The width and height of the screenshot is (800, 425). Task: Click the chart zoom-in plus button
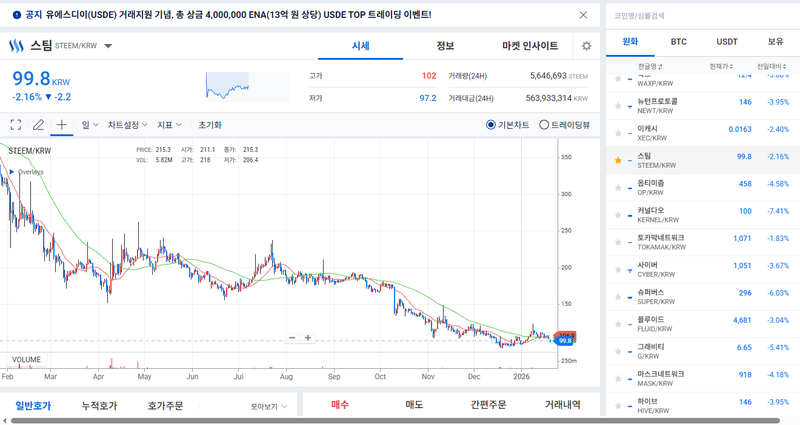tap(308, 338)
